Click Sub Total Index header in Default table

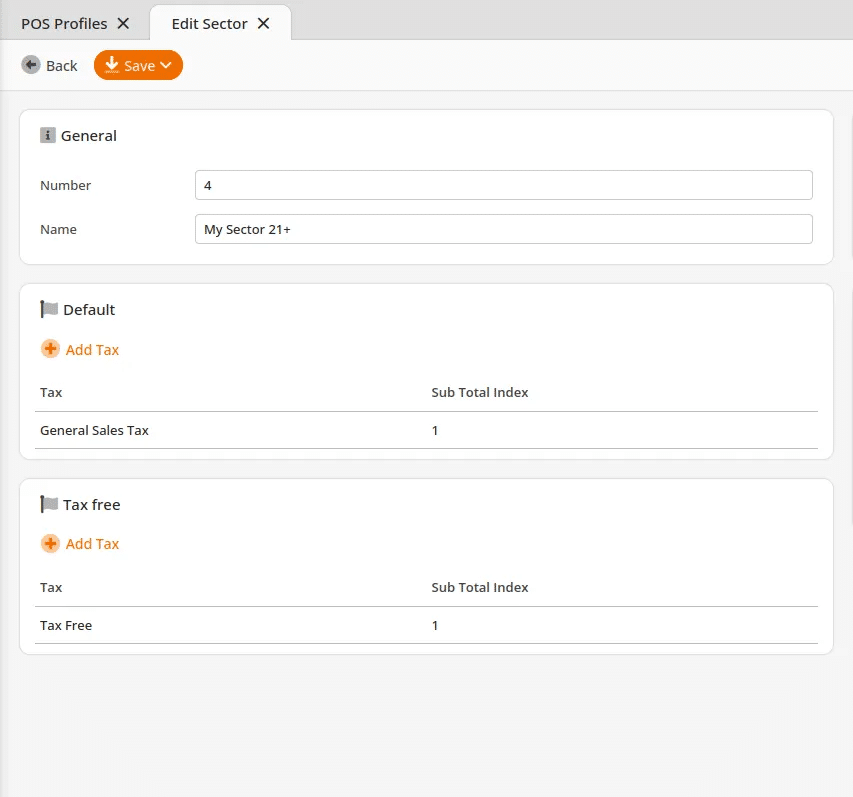pos(480,392)
